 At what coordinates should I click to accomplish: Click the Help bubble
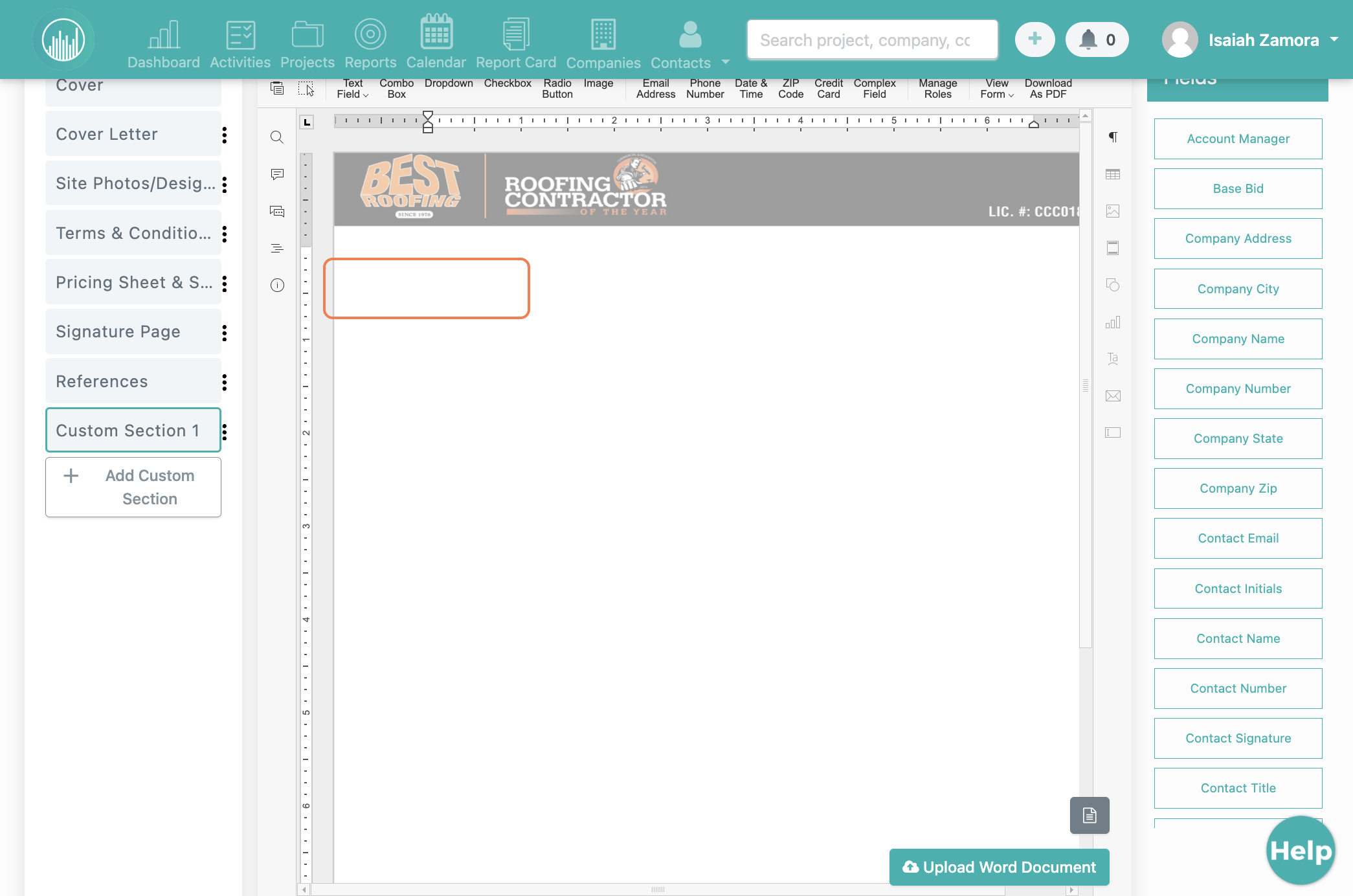point(1301,850)
